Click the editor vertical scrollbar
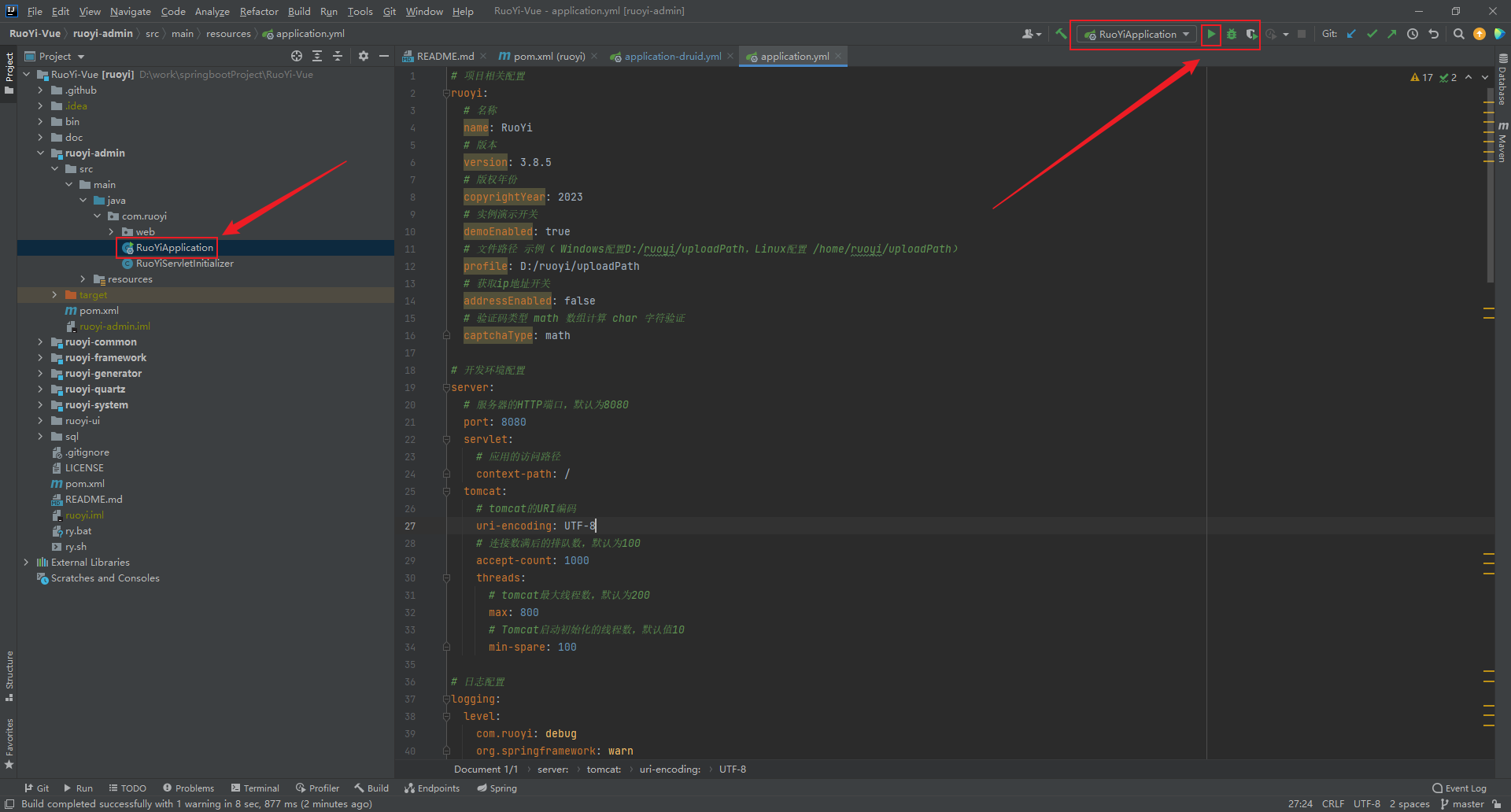 pos(1490,186)
